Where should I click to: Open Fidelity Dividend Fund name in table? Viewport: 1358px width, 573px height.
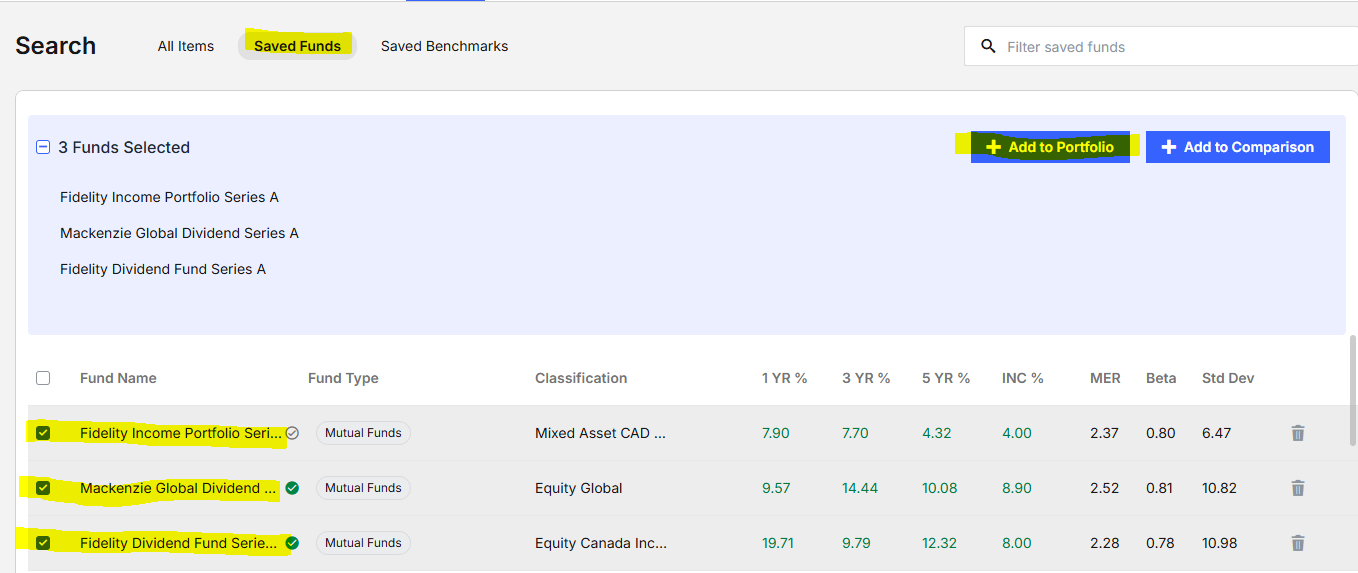click(x=179, y=543)
